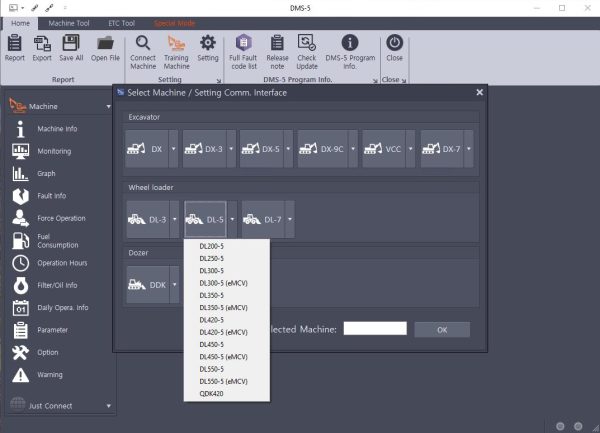Open Setting gear in ribbon

coord(208,48)
